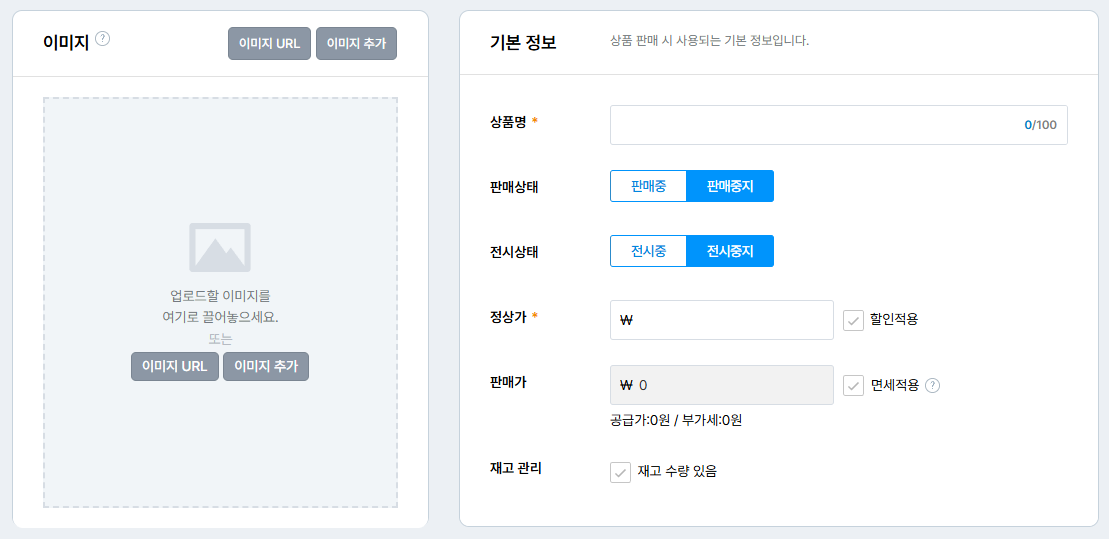Open the help tooltip beside 면세적용

click(x=932, y=386)
